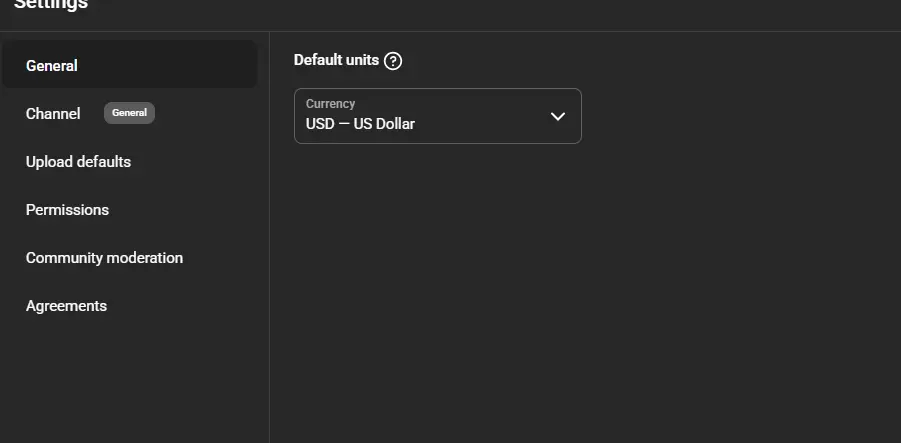Viewport: 901px width, 443px height.
Task: Expand the Currency dropdown chevron
Action: tap(557, 116)
